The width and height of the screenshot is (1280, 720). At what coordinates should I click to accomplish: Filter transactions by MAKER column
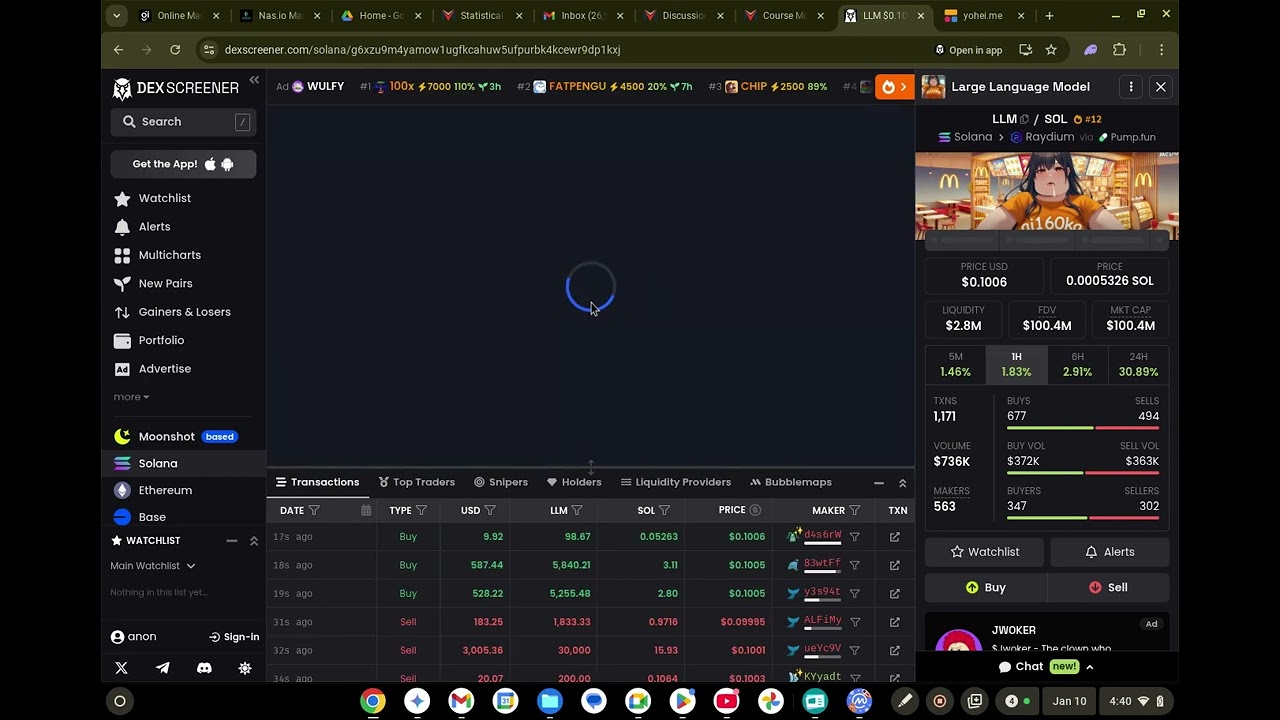854,510
